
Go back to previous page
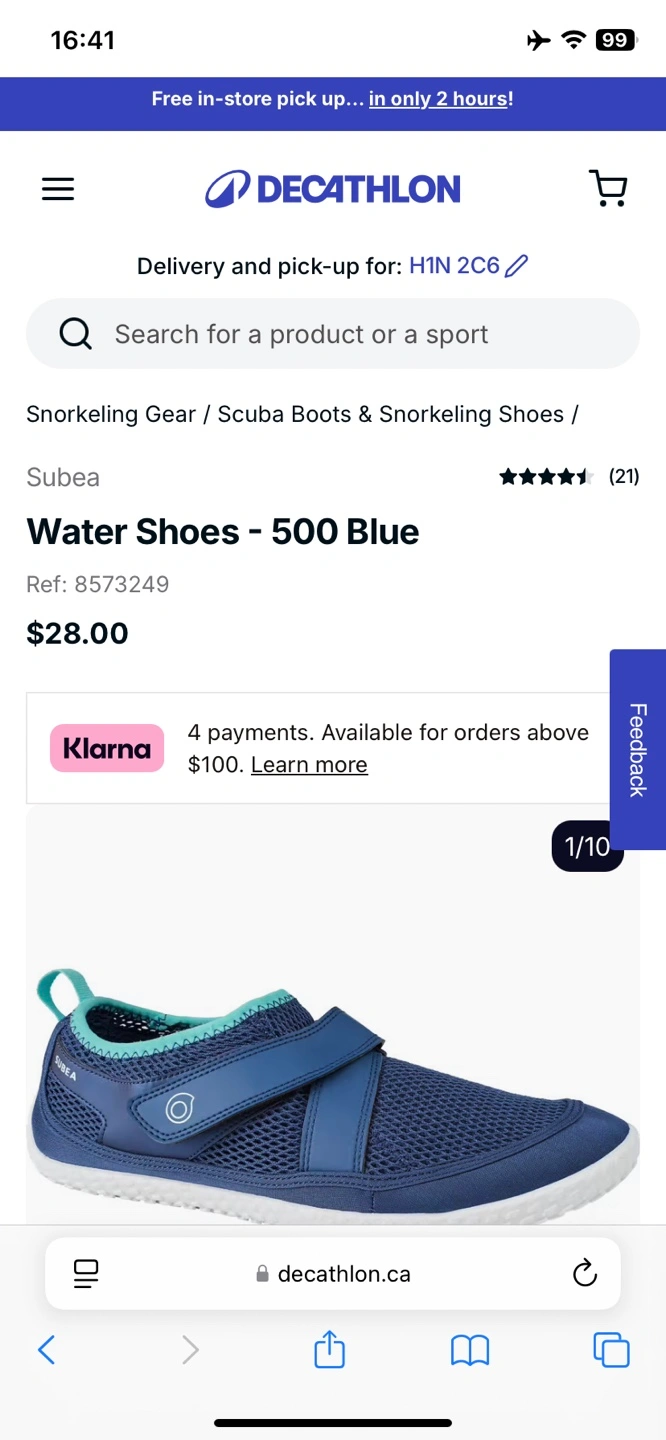coord(46,1351)
